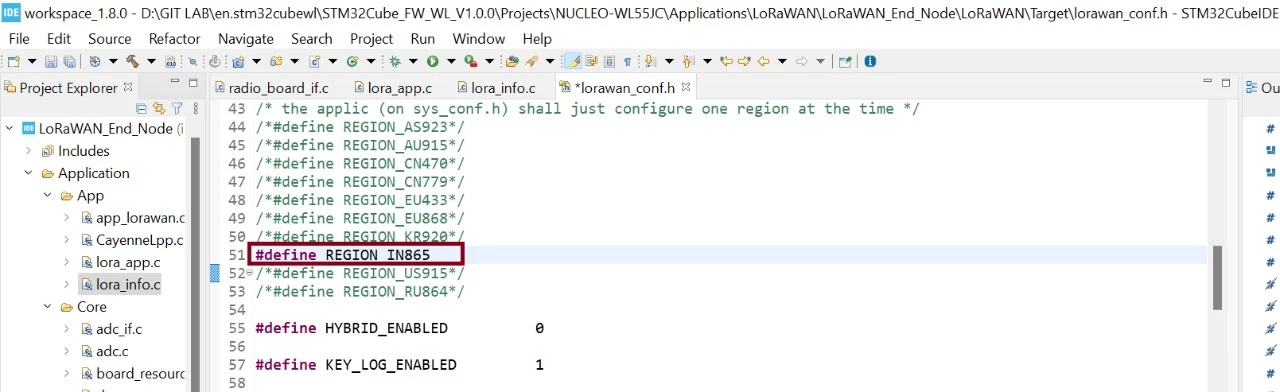1280x392 pixels.
Task: Click the New file toolbar icon
Action: [14, 61]
